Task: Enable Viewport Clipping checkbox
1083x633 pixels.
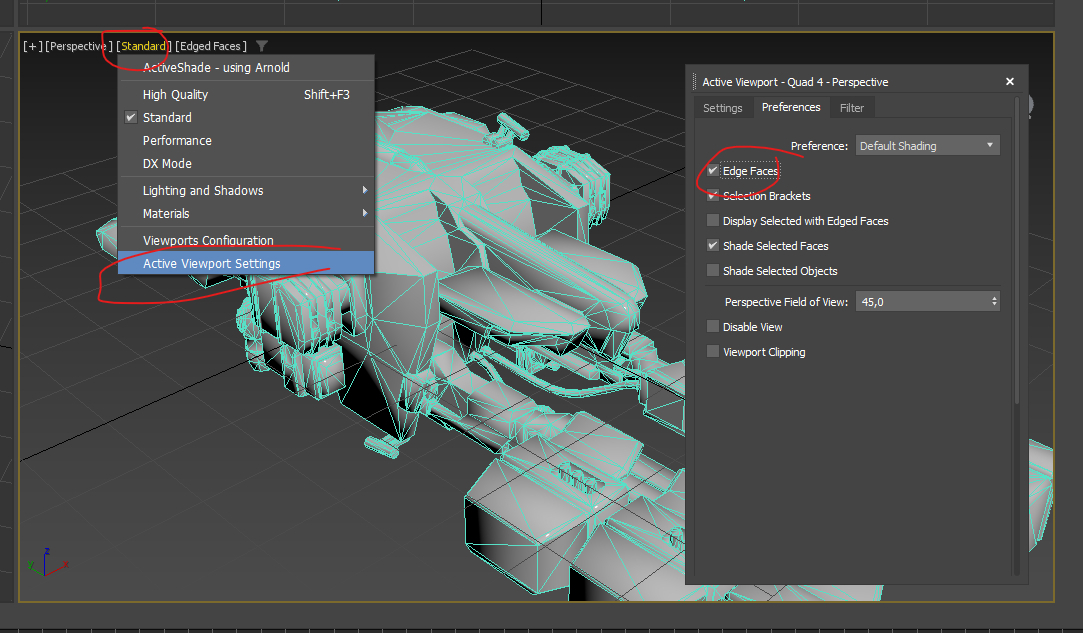Action: click(x=713, y=352)
